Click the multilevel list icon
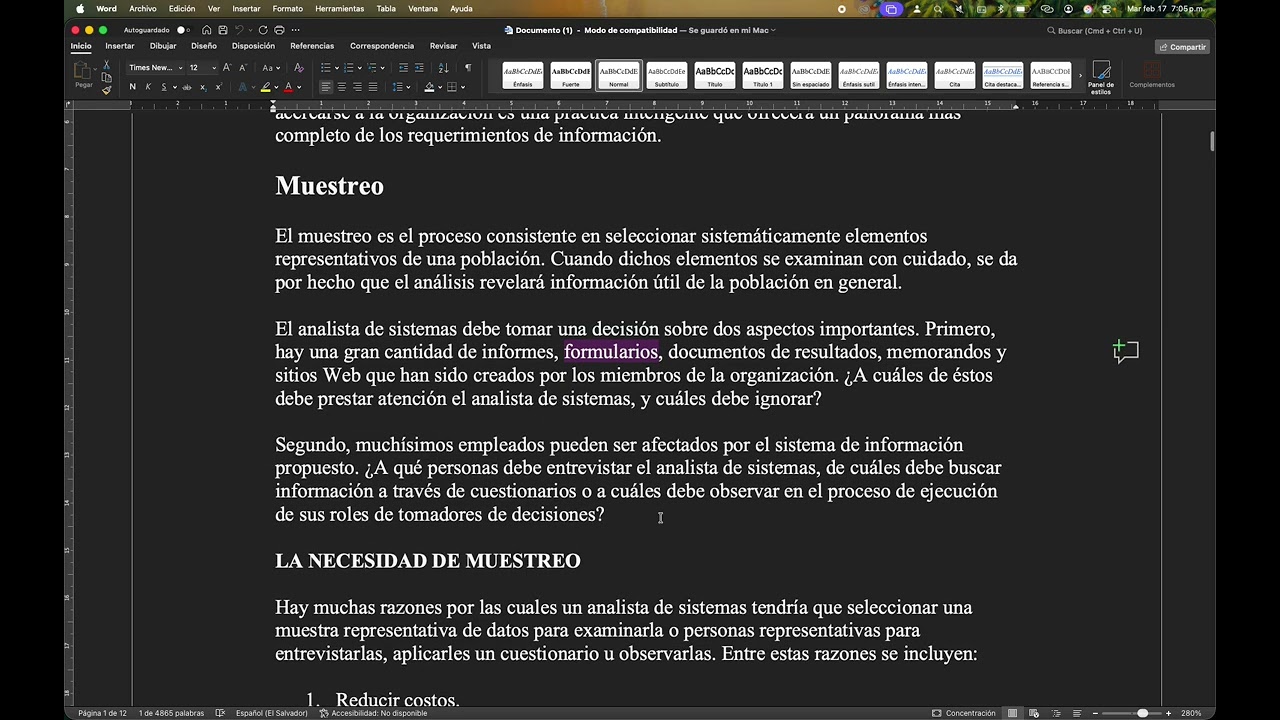 pyautogui.click(x=373, y=68)
